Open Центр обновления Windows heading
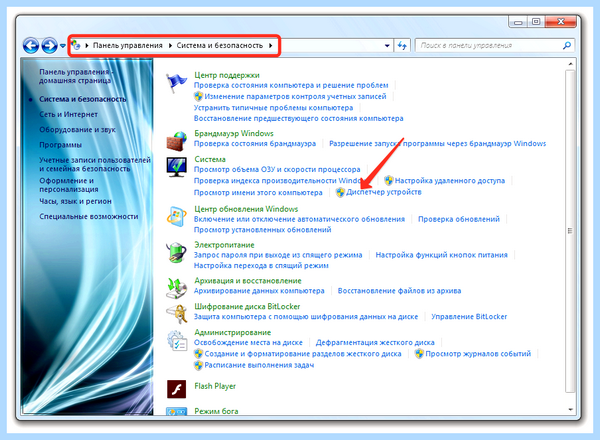Screen dimensions: 600x440 [x=246, y=209]
